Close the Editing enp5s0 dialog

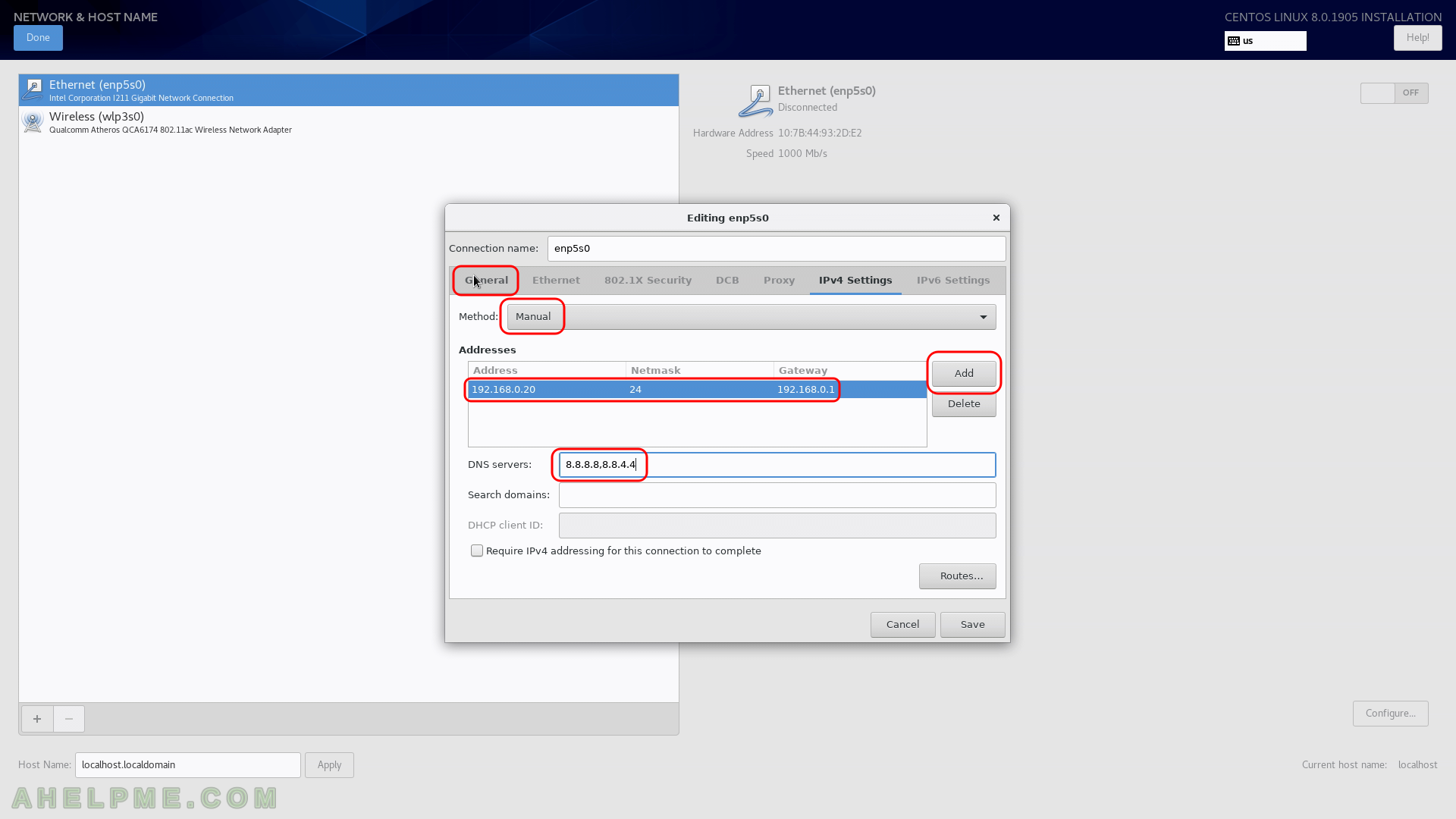[996, 218]
